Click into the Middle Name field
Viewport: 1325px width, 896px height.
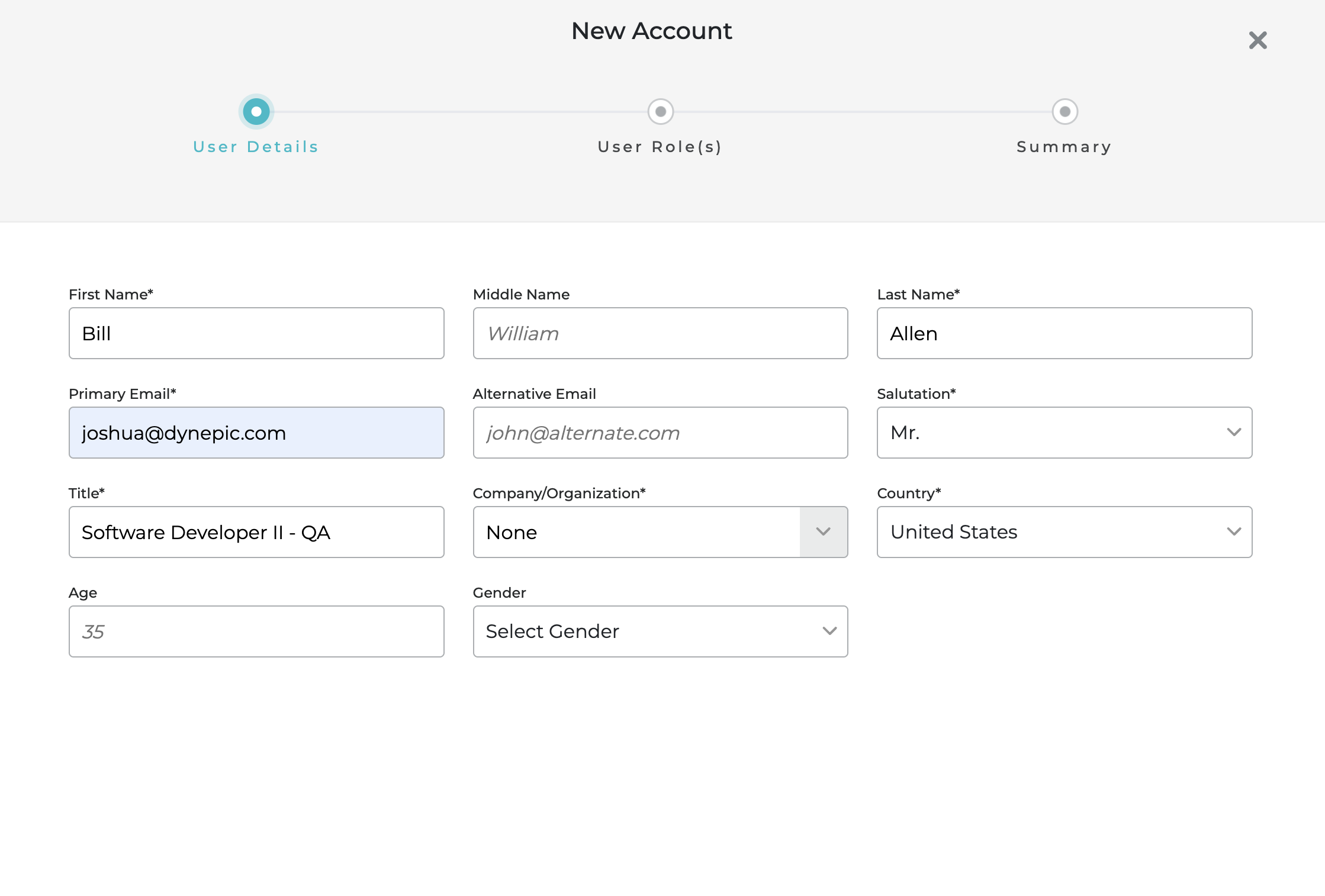pos(660,333)
